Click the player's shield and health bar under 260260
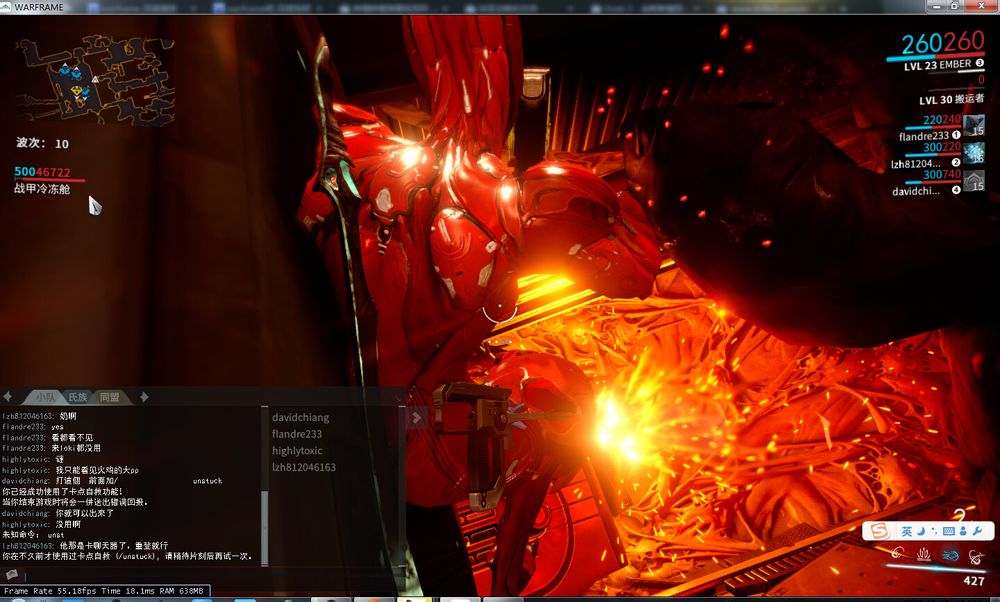This screenshot has height=602, width=1000. pos(936,57)
